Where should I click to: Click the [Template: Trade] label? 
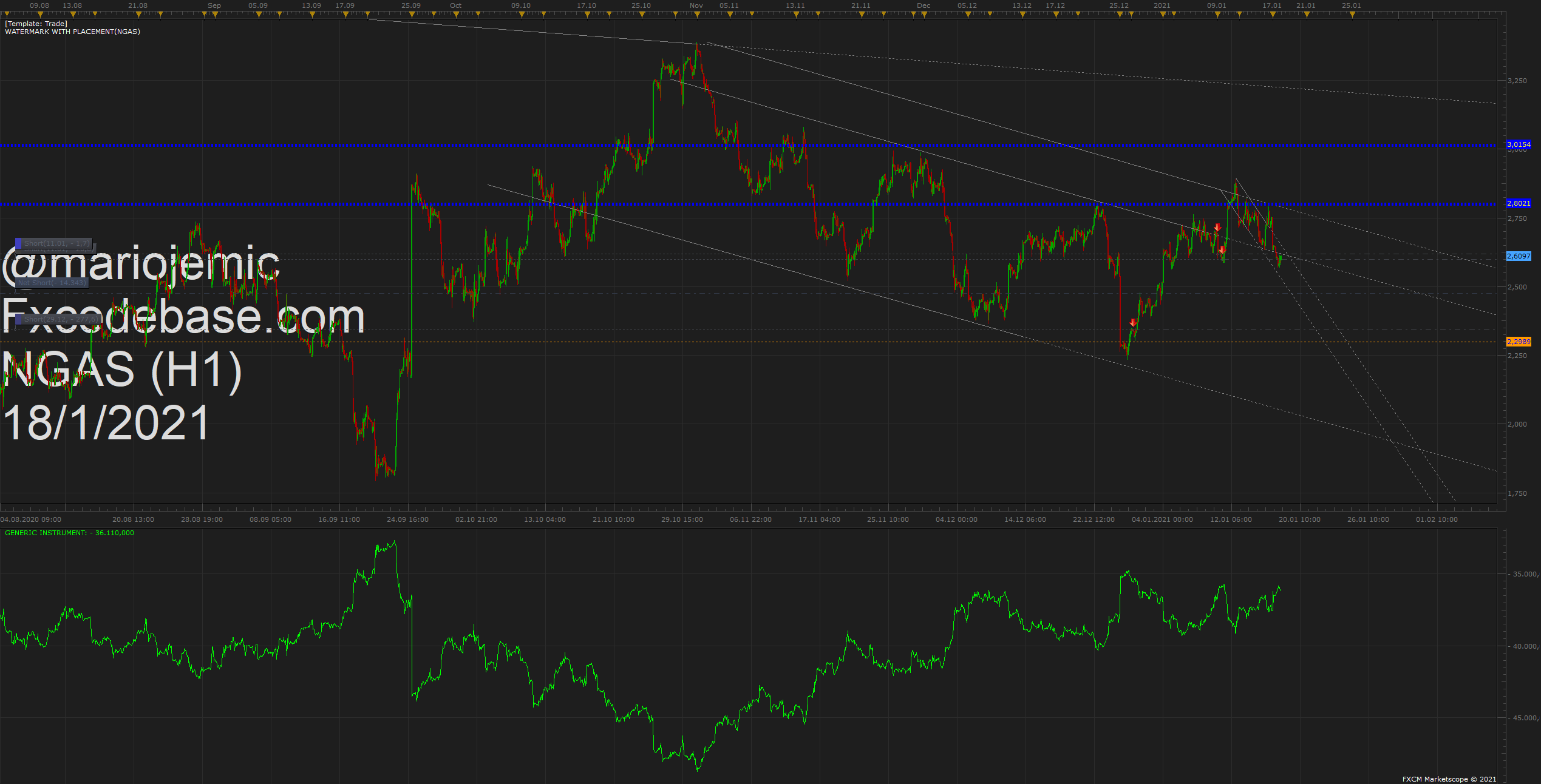(x=36, y=24)
